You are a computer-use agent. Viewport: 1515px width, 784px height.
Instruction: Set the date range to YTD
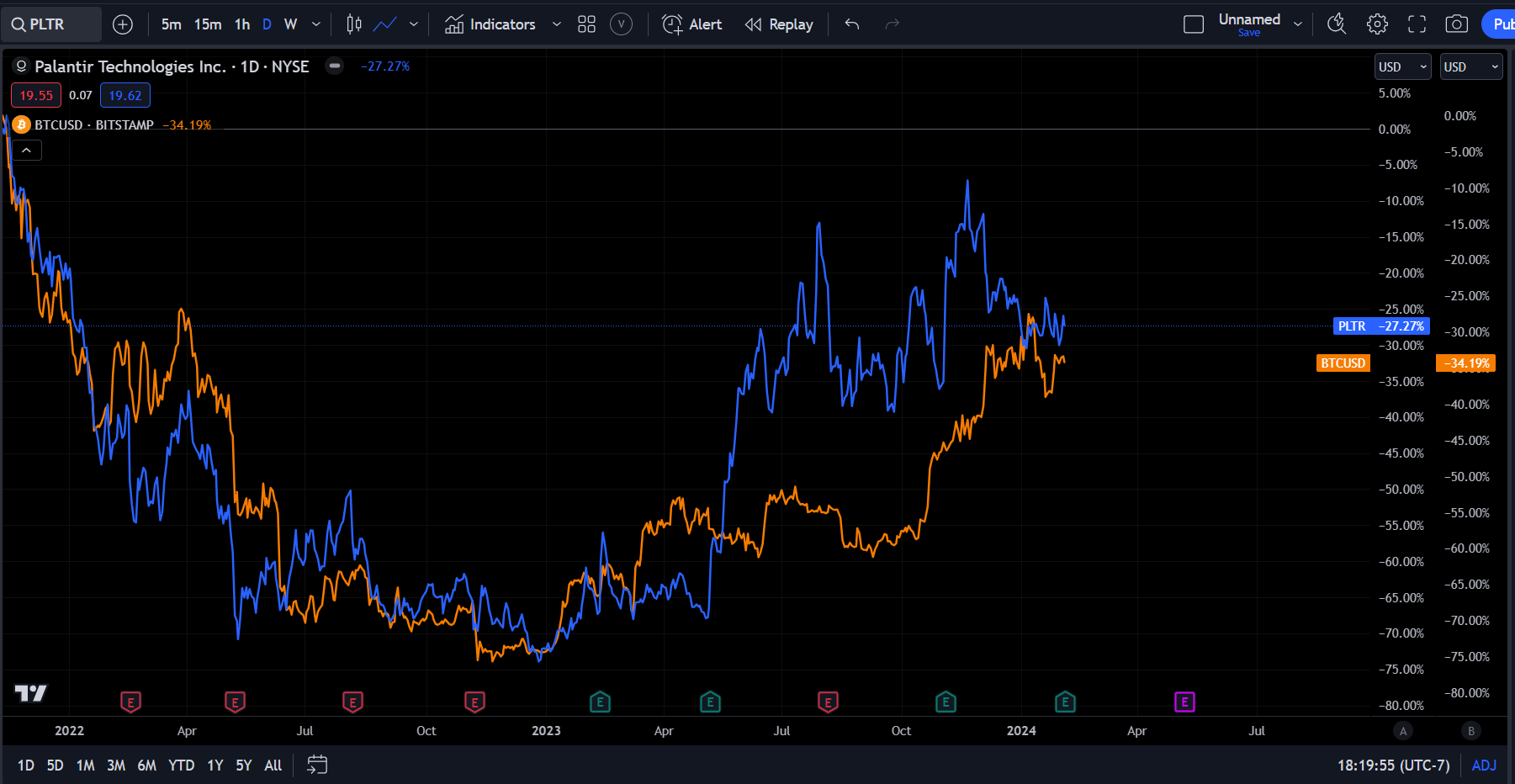click(x=181, y=765)
